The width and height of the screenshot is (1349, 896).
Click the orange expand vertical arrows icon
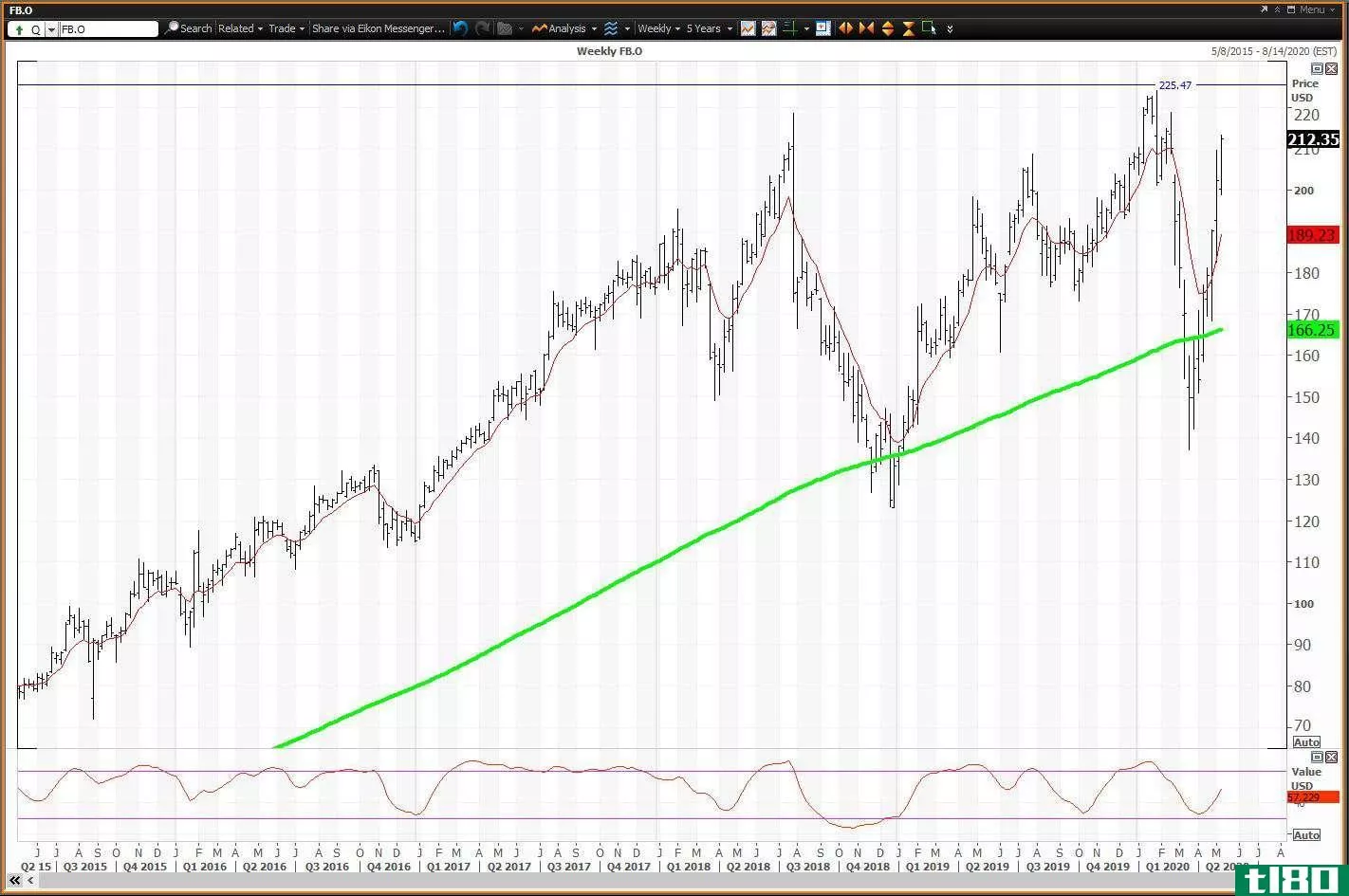tap(888, 28)
